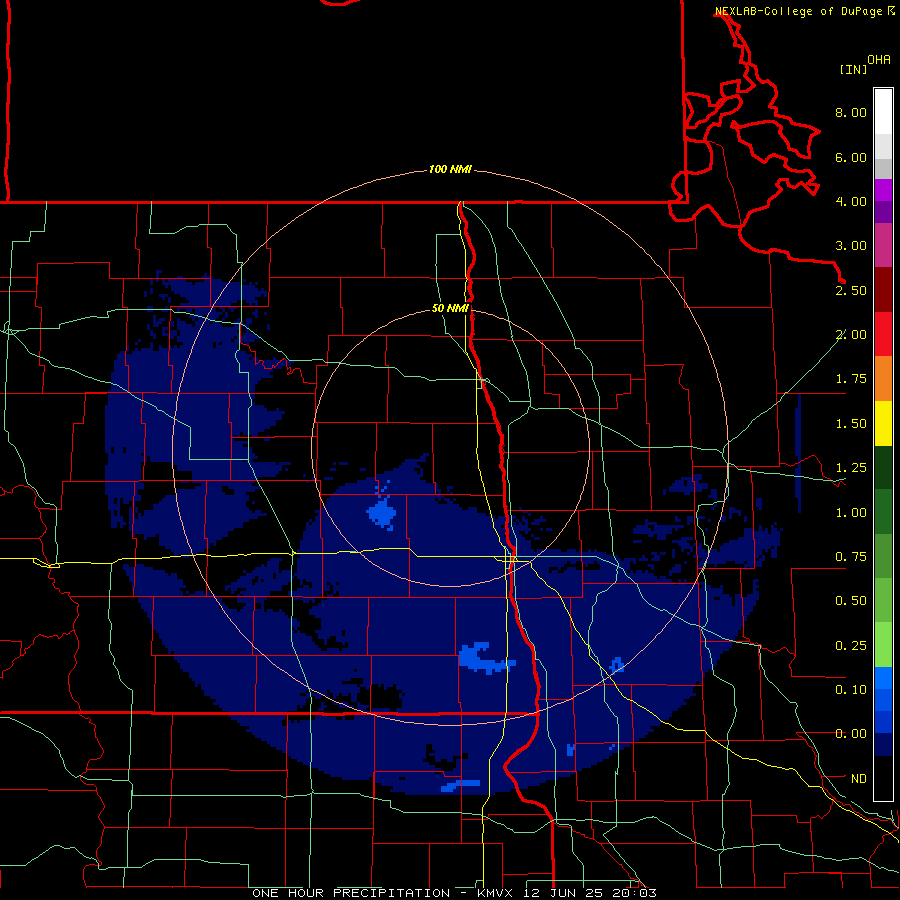Image resolution: width=900 pixels, height=900 pixels.
Task: Click the NEXLAB-College of DuPage credit text
Action: tap(798, 11)
